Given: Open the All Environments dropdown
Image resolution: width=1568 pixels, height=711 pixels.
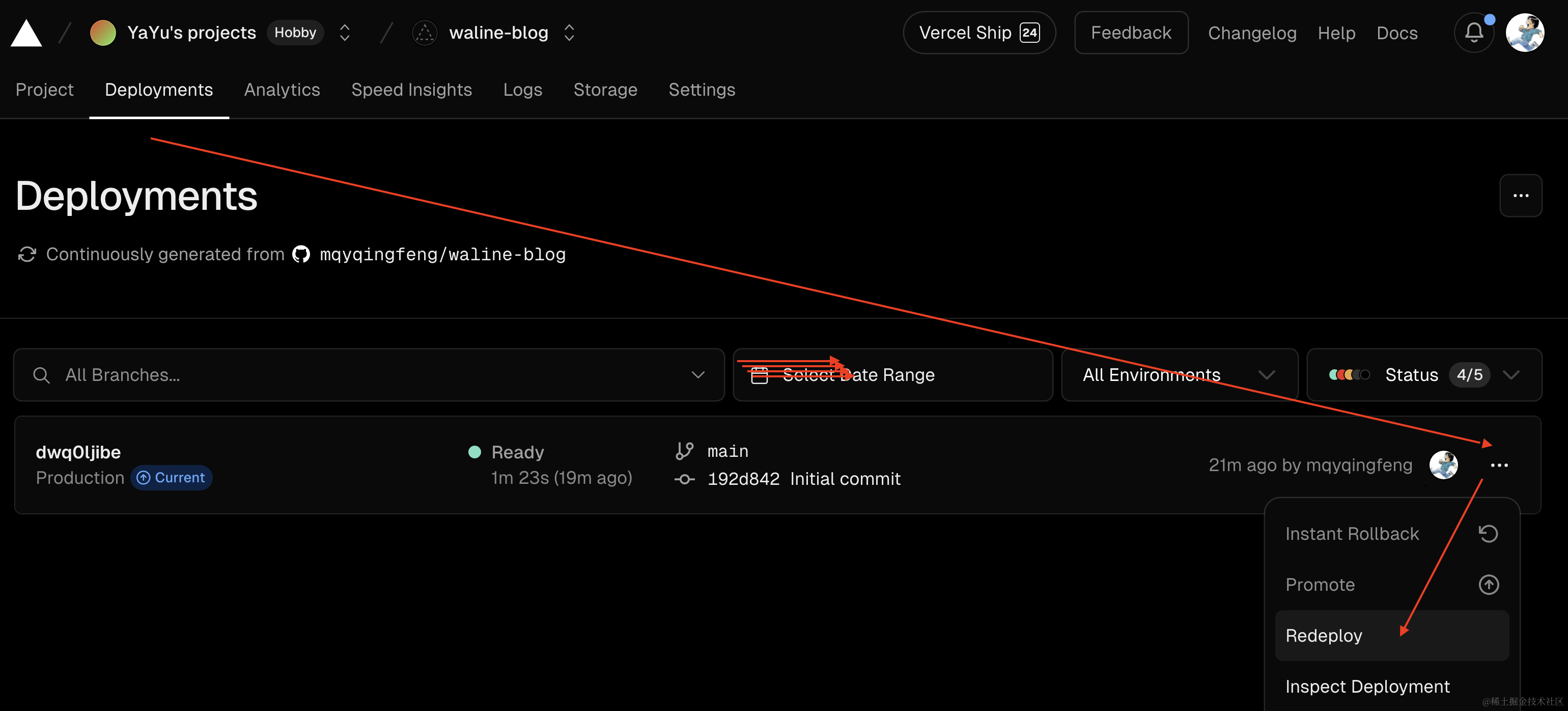Looking at the screenshot, I should pyautogui.click(x=1179, y=375).
